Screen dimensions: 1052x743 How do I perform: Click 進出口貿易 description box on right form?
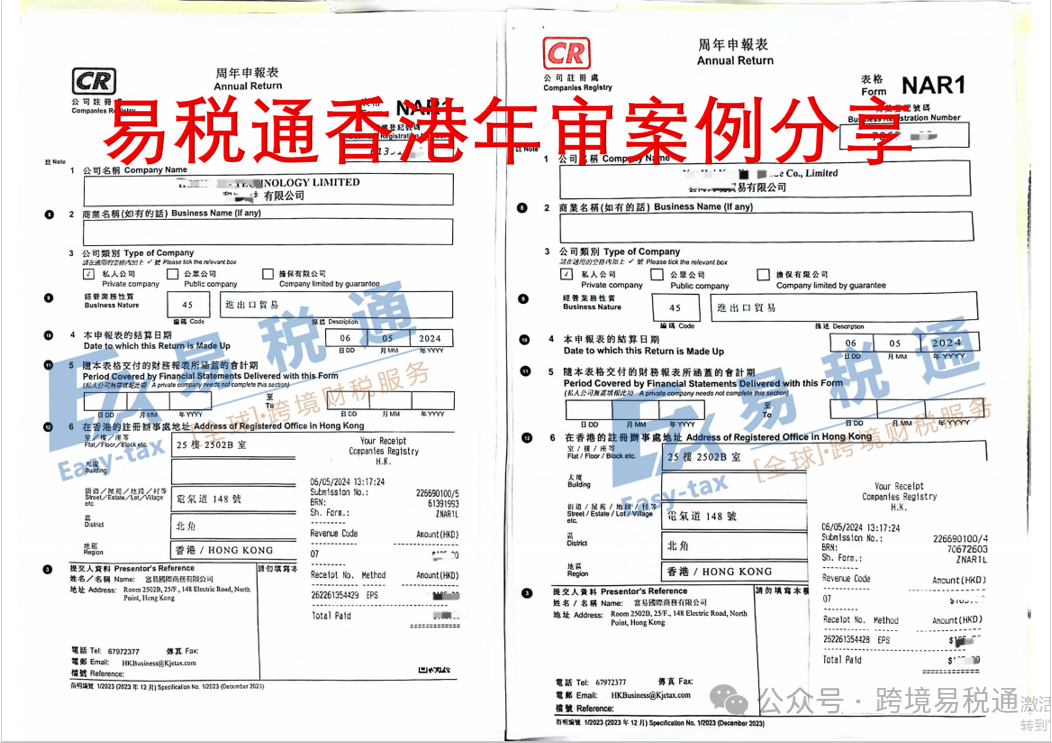(844, 307)
